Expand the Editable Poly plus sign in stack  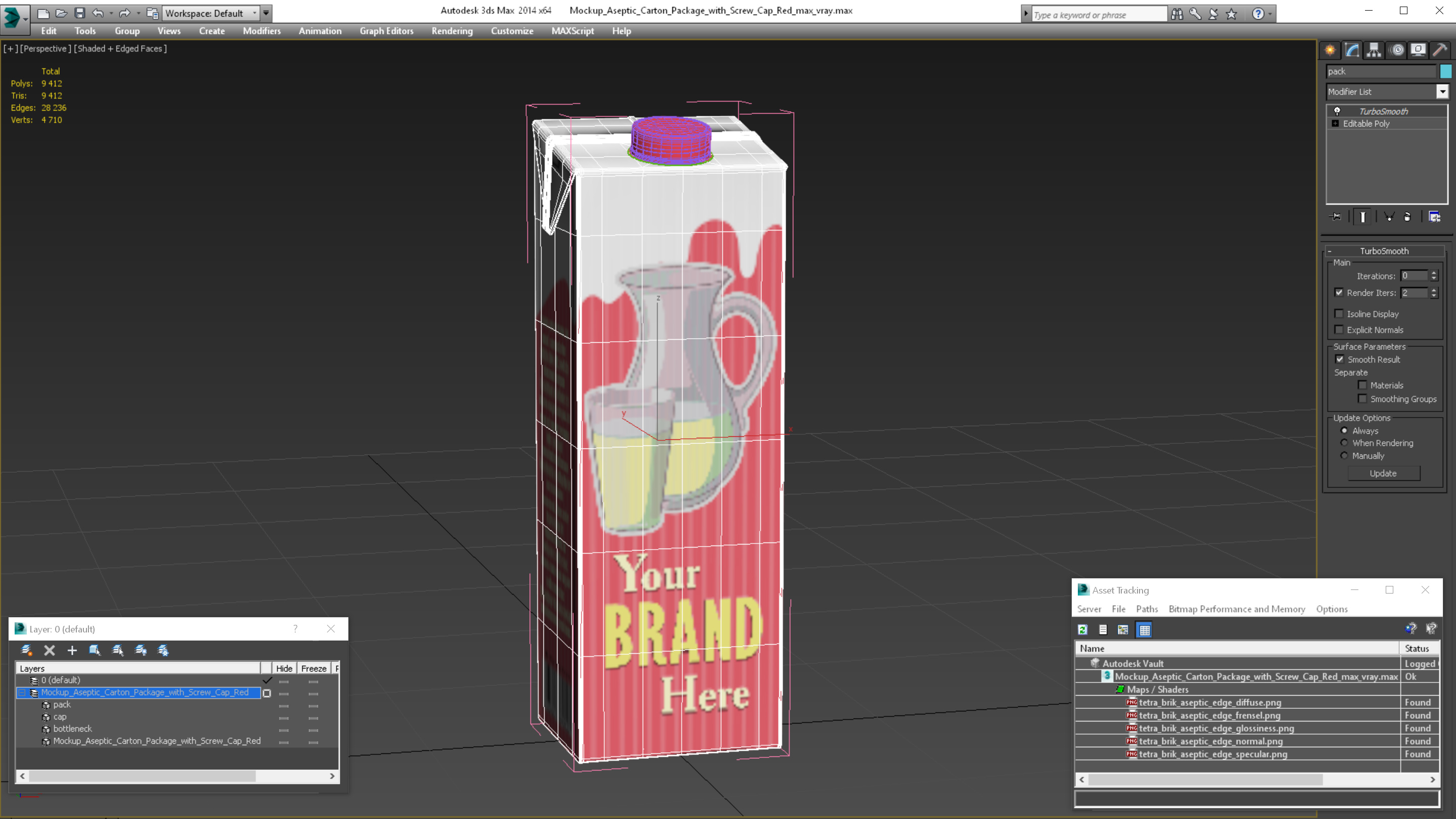[x=1335, y=123]
